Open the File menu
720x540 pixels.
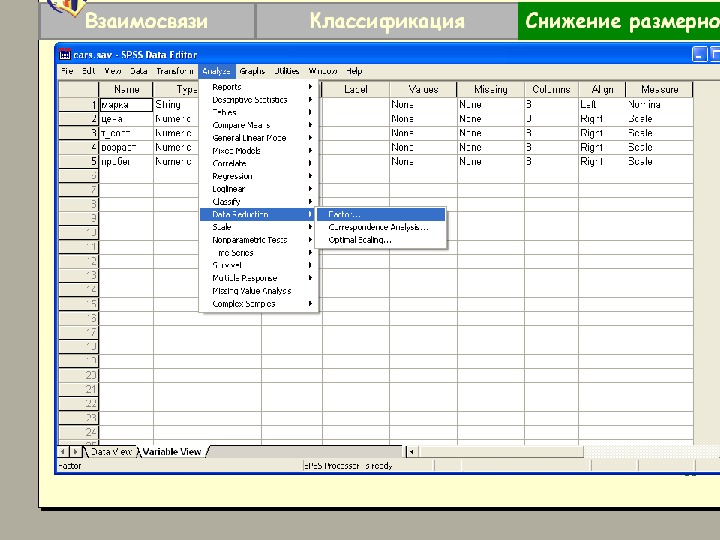(67, 71)
